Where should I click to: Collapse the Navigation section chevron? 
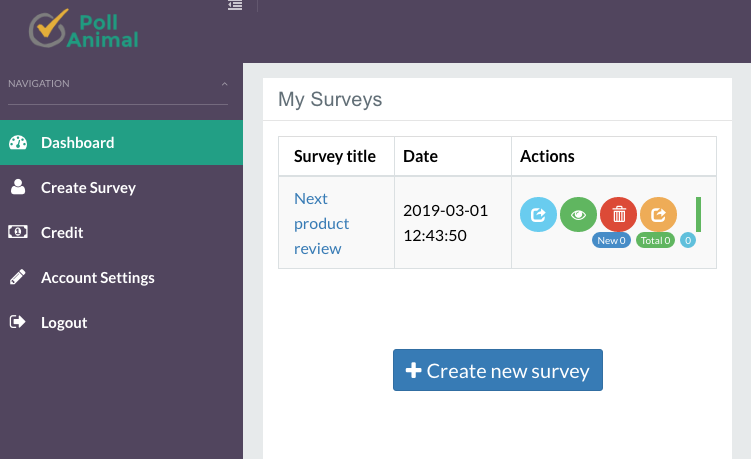[224, 84]
